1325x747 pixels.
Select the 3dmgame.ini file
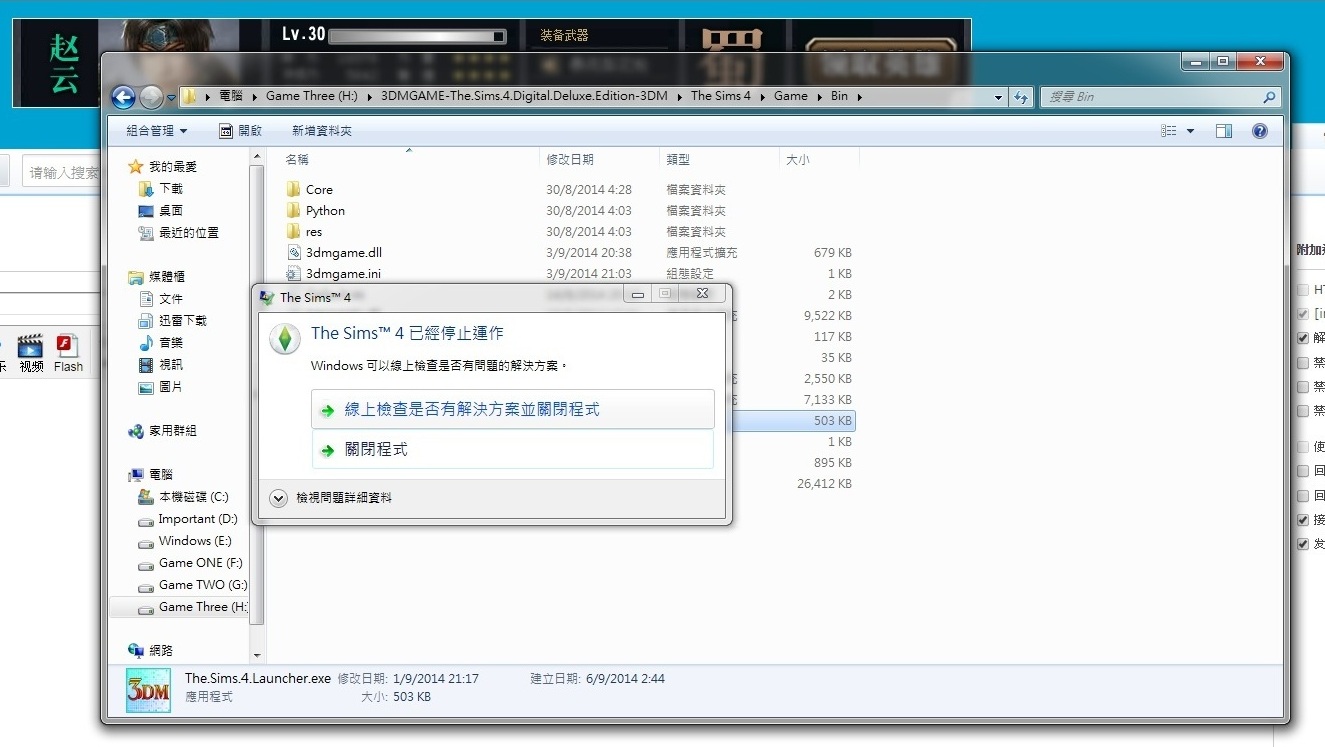click(343, 273)
